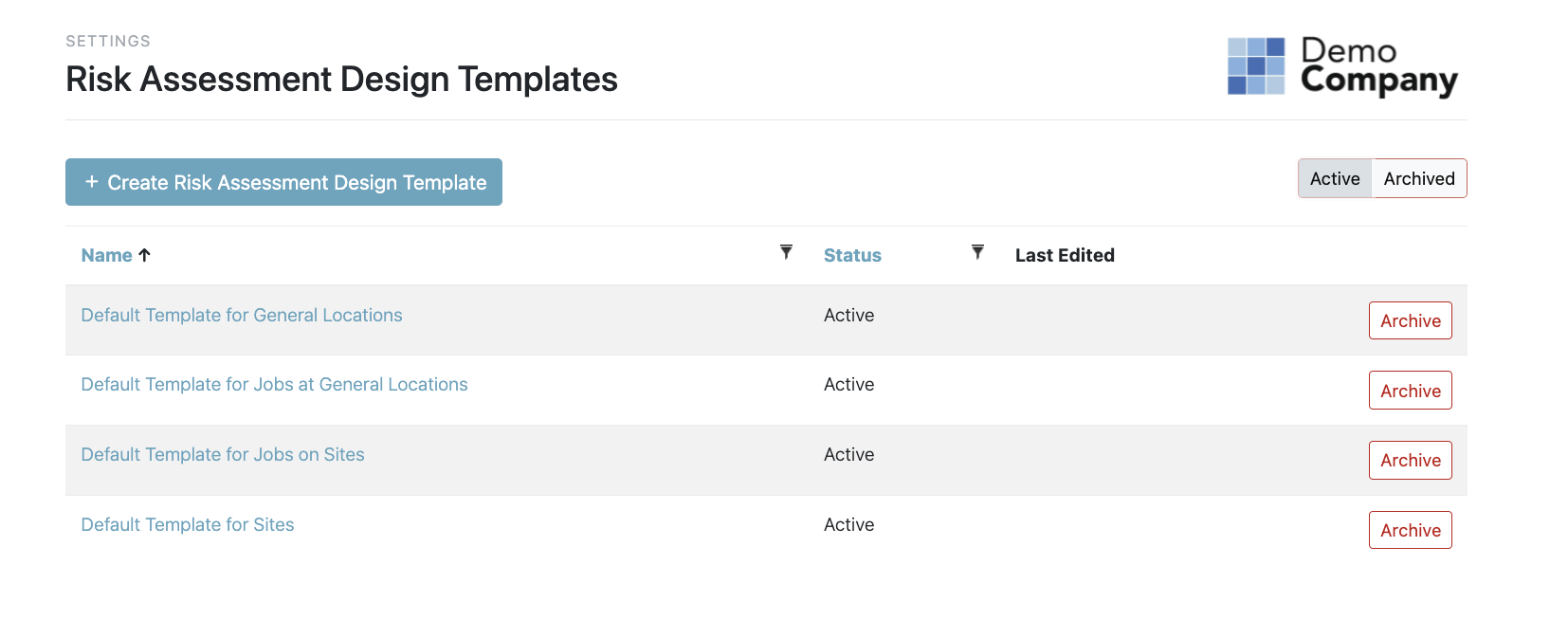Open Default Template for Jobs on Sites
The width and height of the screenshot is (1568, 620).
(223, 454)
